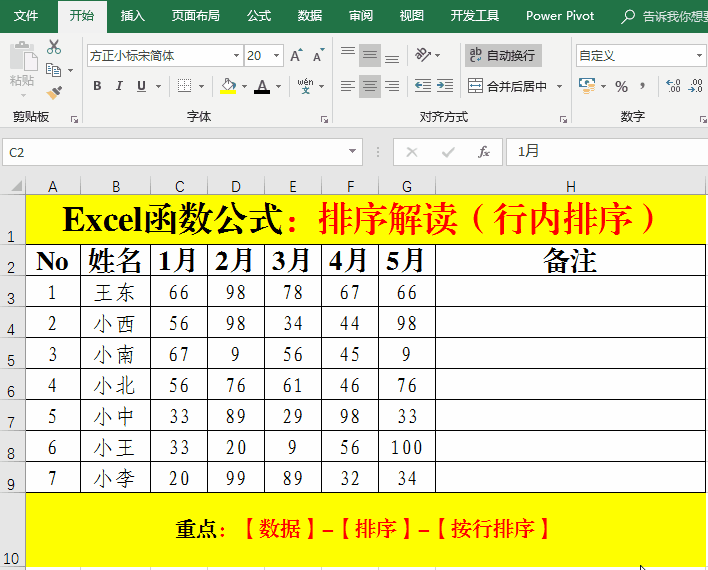Decrease indent in alignment group
The height and width of the screenshot is (570, 708).
point(423,86)
